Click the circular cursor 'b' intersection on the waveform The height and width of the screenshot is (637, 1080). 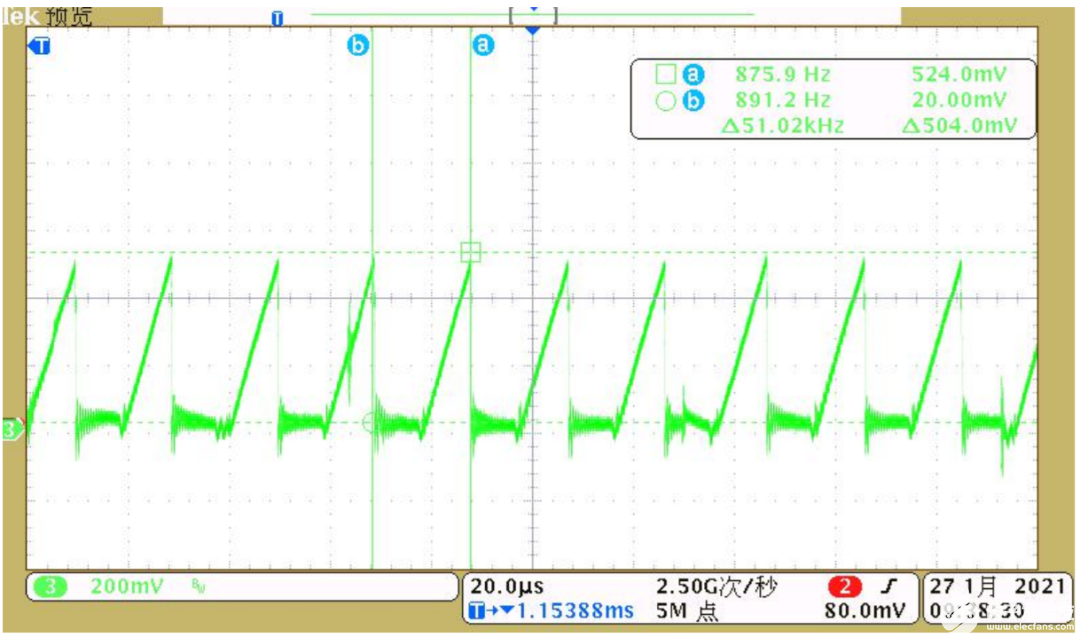(x=371, y=422)
